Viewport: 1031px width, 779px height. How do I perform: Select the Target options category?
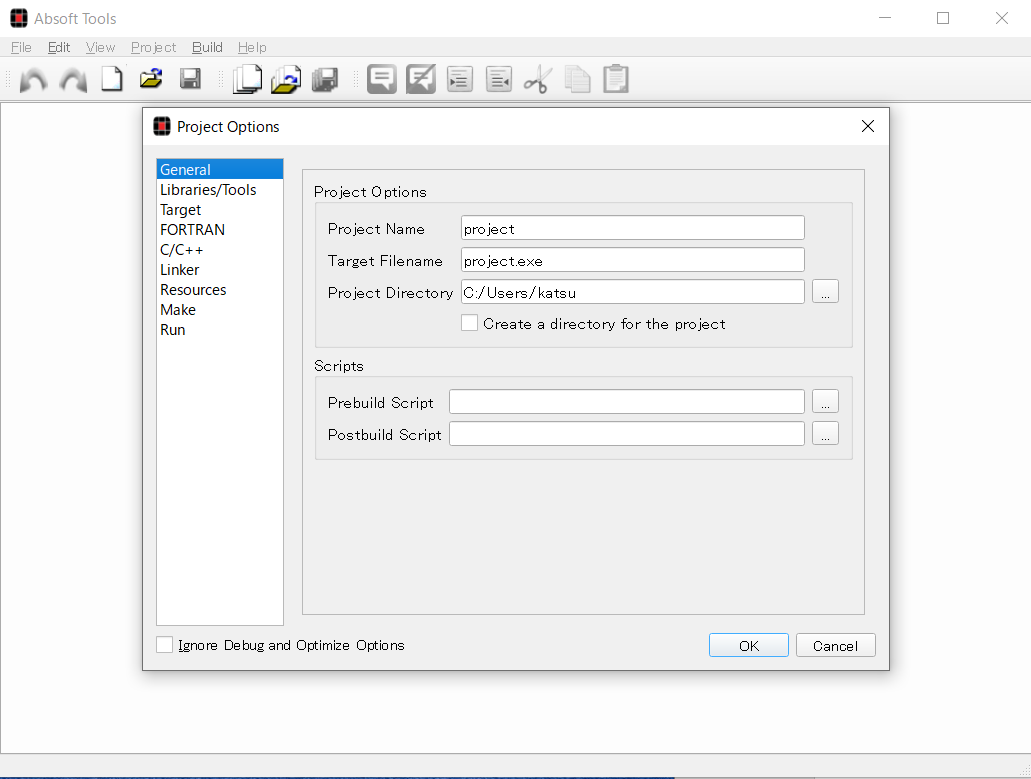tap(220, 210)
